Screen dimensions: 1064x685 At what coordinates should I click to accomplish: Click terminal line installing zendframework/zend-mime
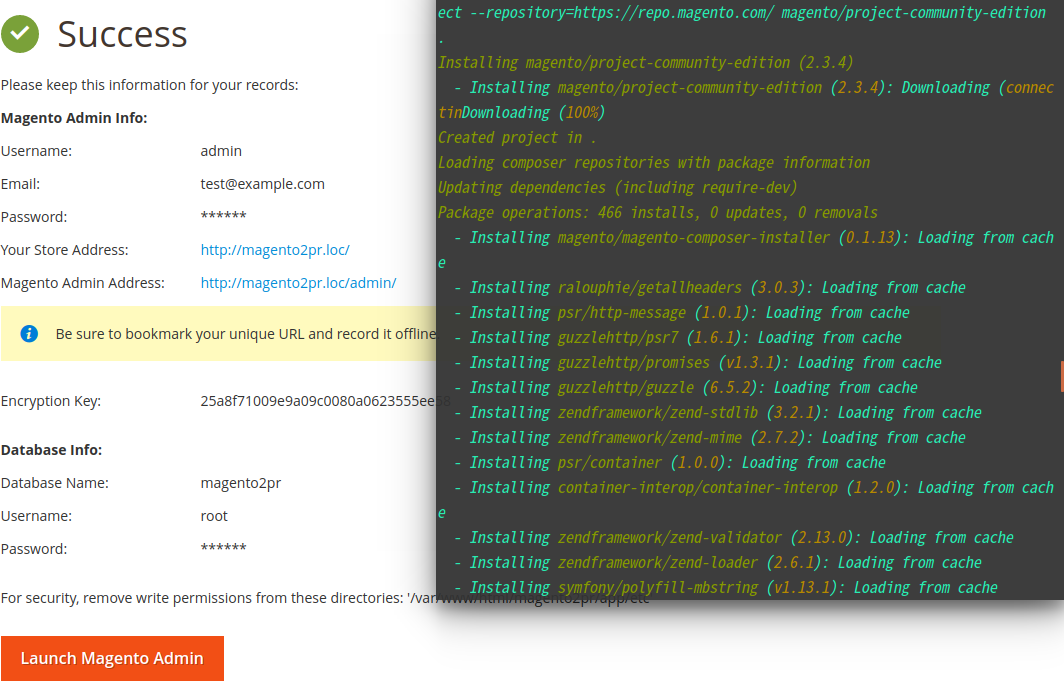click(x=710, y=438)
